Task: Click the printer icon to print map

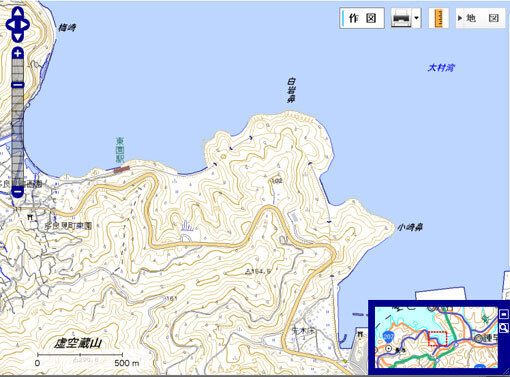Action: [x=401, y=18]
